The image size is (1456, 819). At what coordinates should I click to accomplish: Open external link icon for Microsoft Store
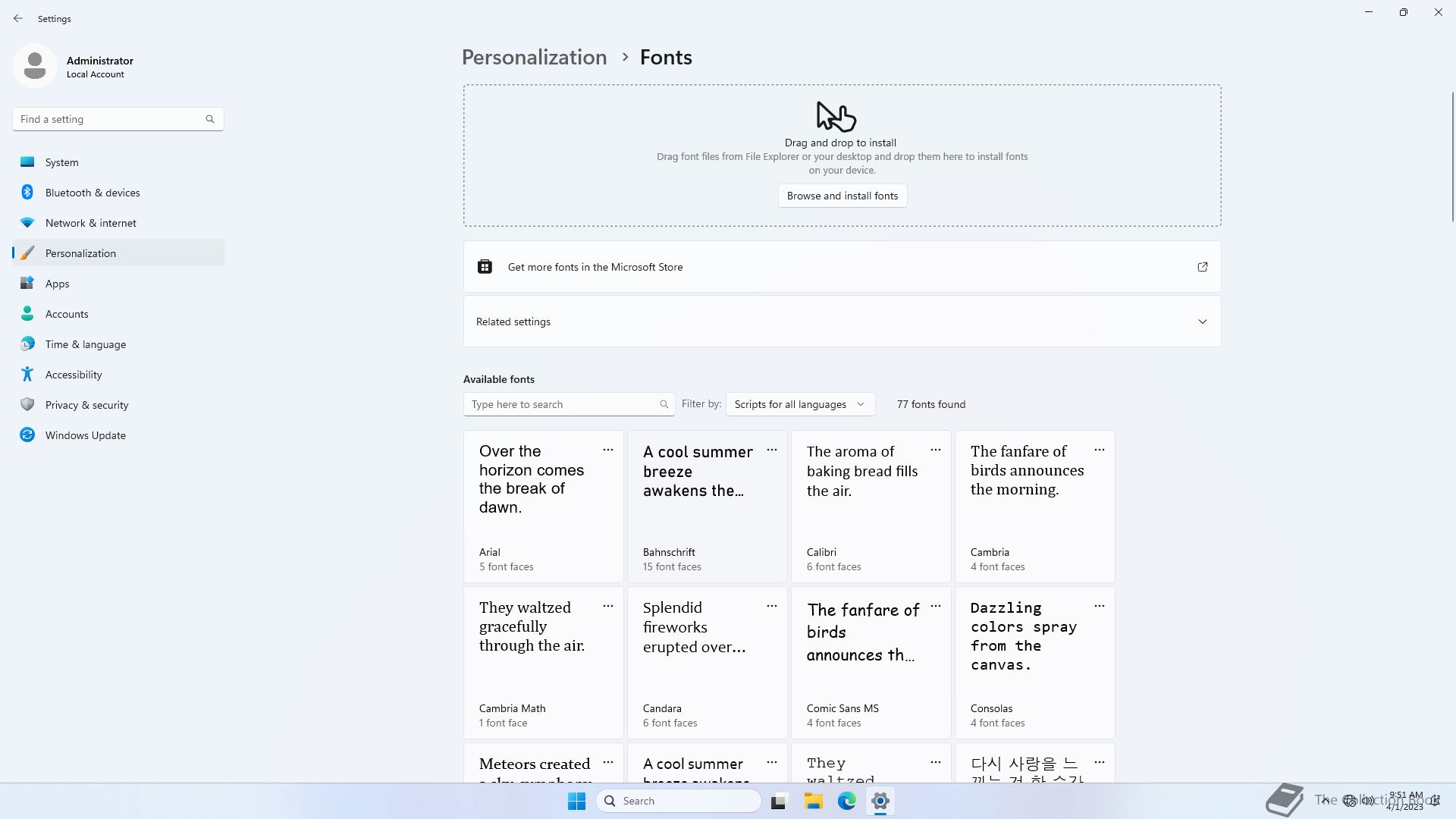coord(1202,267)
